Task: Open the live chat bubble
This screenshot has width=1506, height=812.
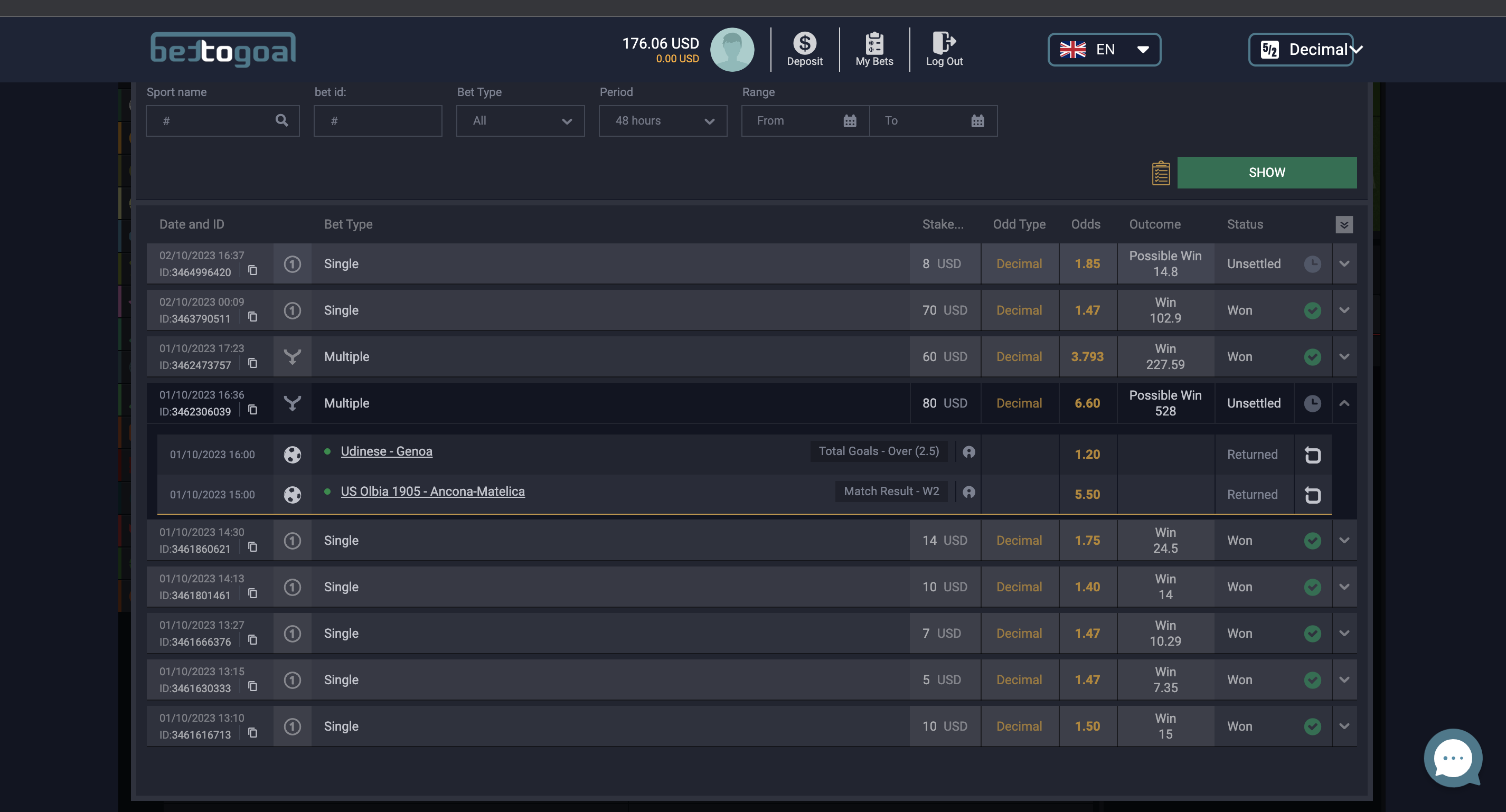Action: pos(1452,758)
